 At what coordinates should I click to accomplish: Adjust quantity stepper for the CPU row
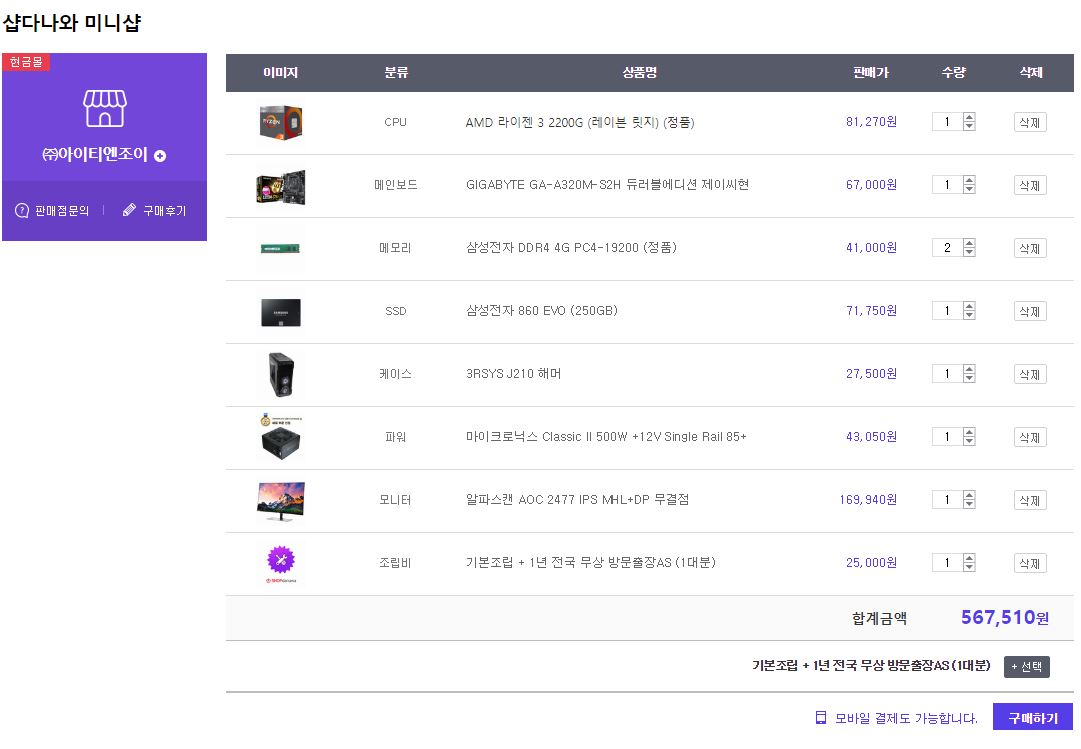969,122
